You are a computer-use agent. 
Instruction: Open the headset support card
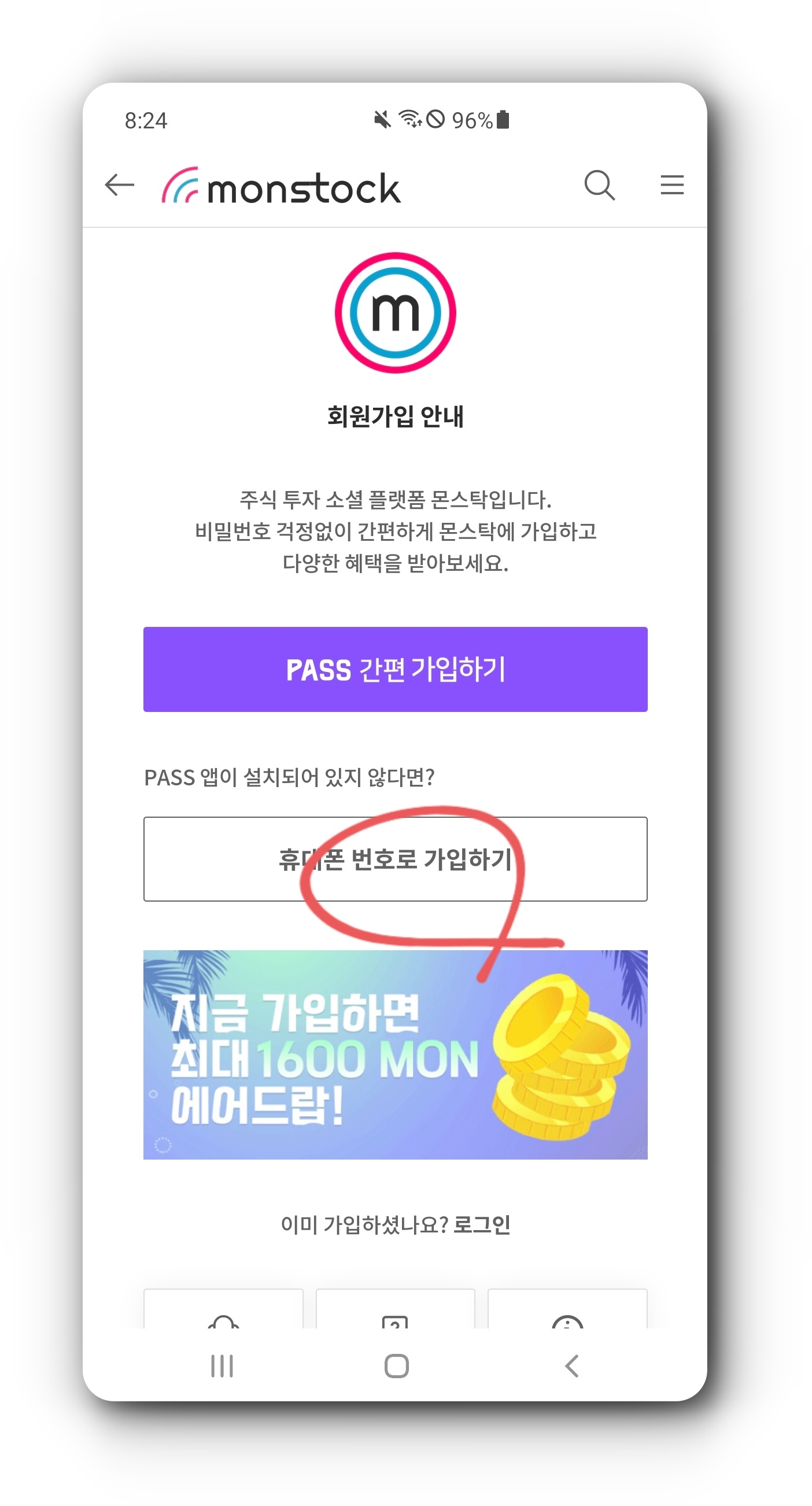(223, 1308)
